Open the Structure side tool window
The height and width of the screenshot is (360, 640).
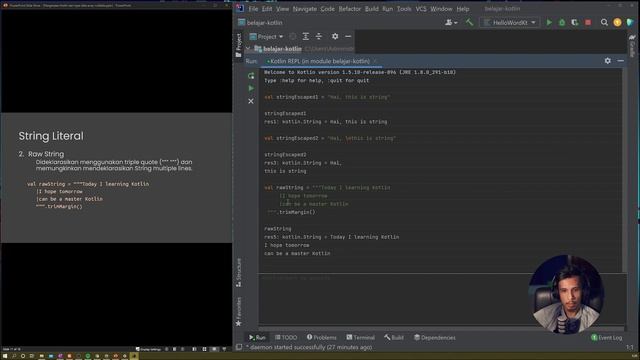pos(239,272)
